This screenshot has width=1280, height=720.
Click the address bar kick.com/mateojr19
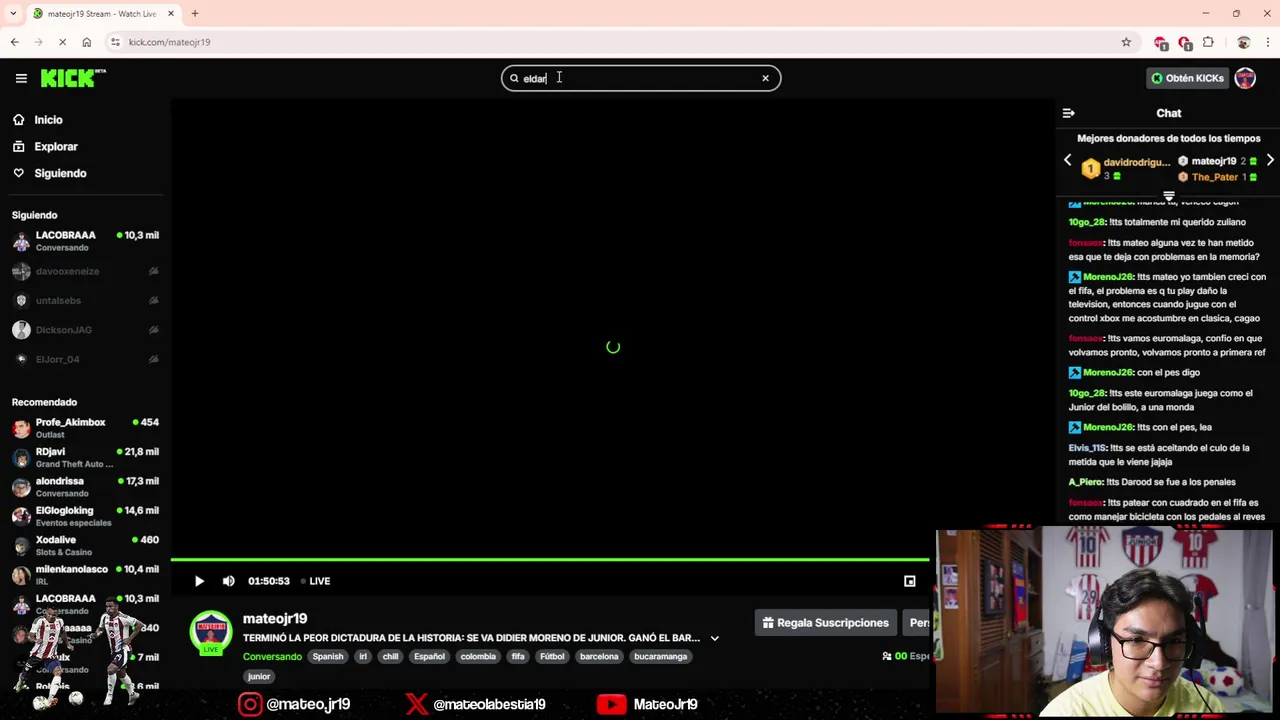169,42
